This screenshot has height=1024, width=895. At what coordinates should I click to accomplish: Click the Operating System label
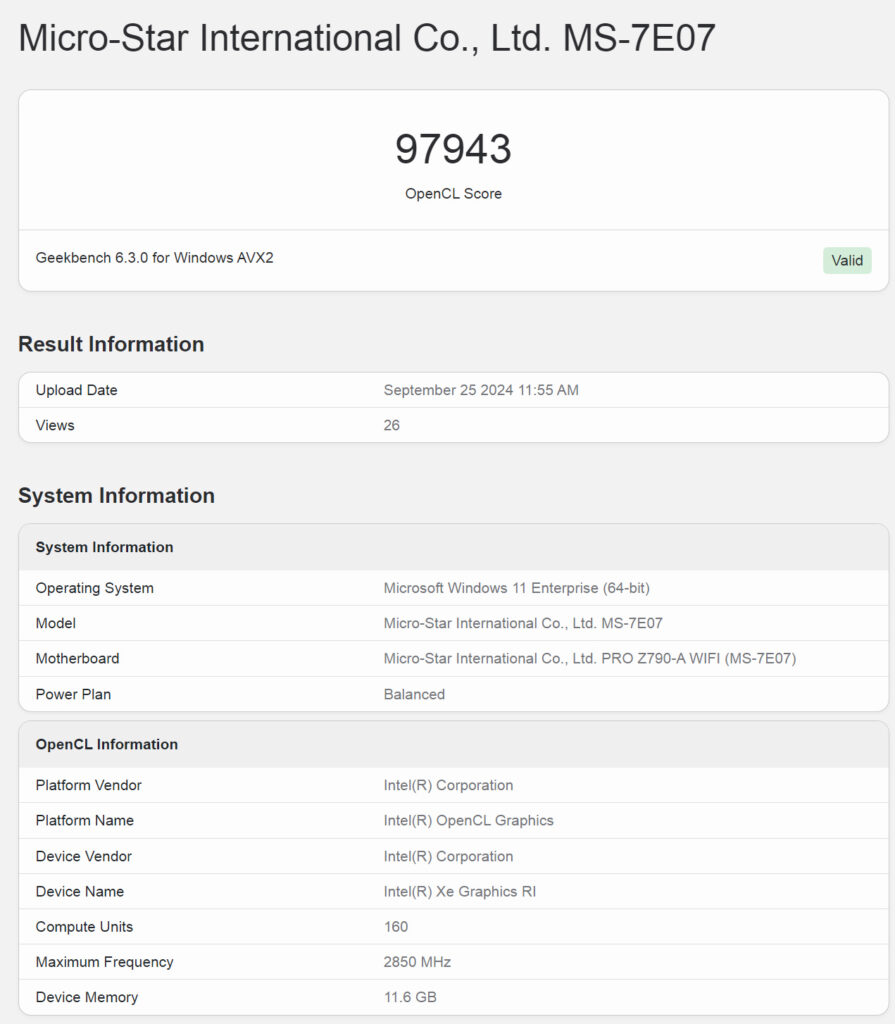click(x=95, y=588)
